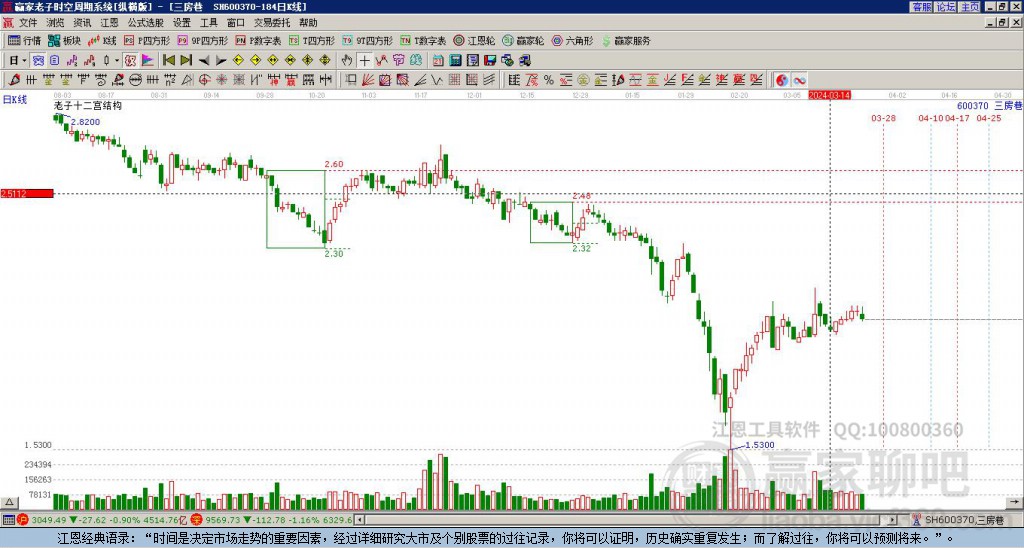Open the calculator icon
Screen dimensions: 1024x548
tap(455, 60)
